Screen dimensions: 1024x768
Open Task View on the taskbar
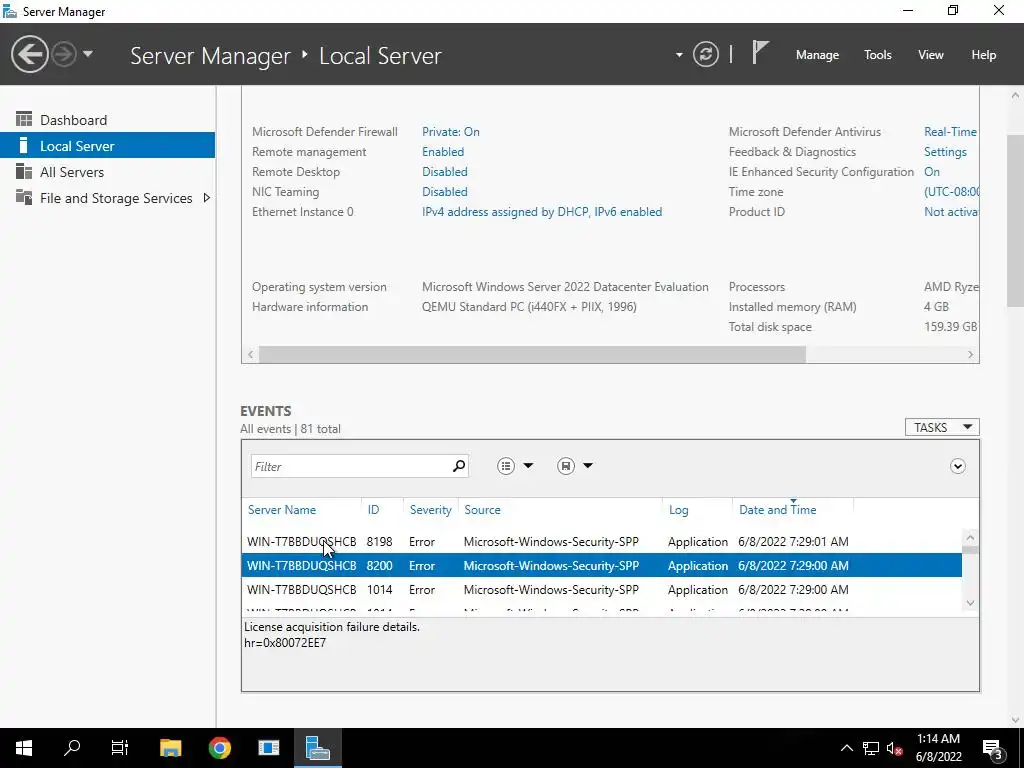click(120, 748)
